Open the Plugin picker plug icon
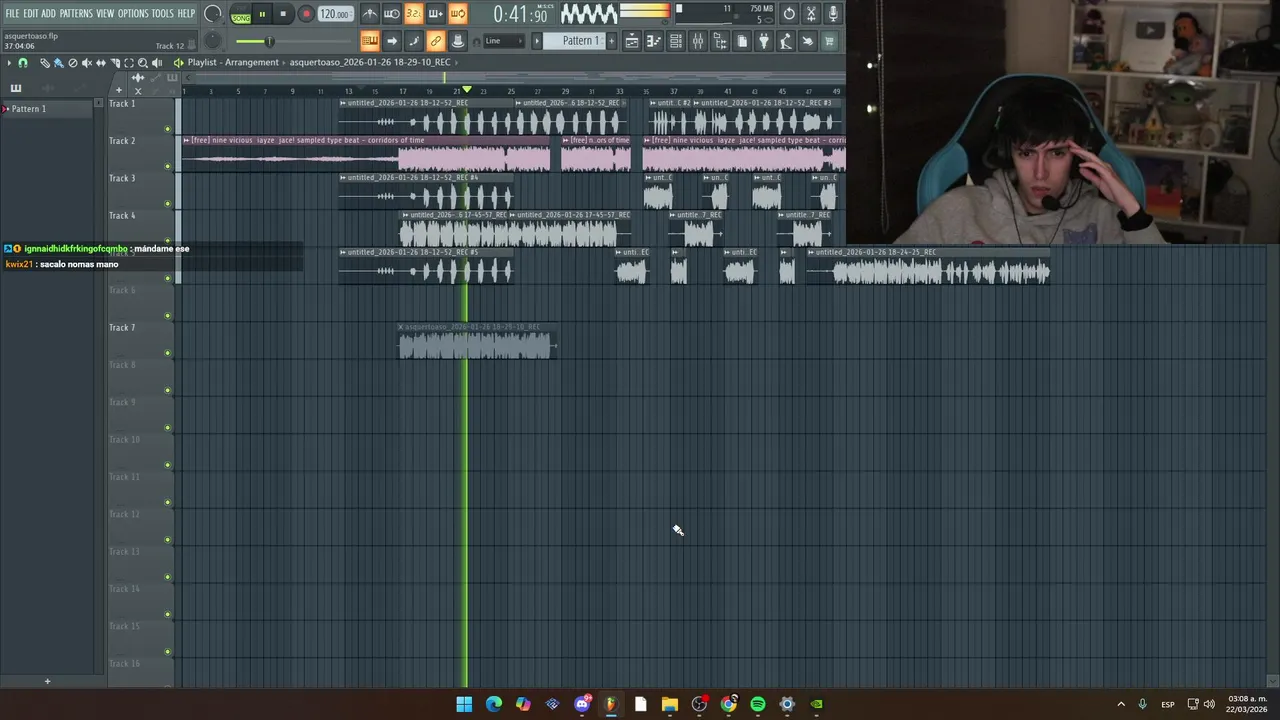This screenshot has height=720, width=1280. pyautogui.click(x=764, y=41)
